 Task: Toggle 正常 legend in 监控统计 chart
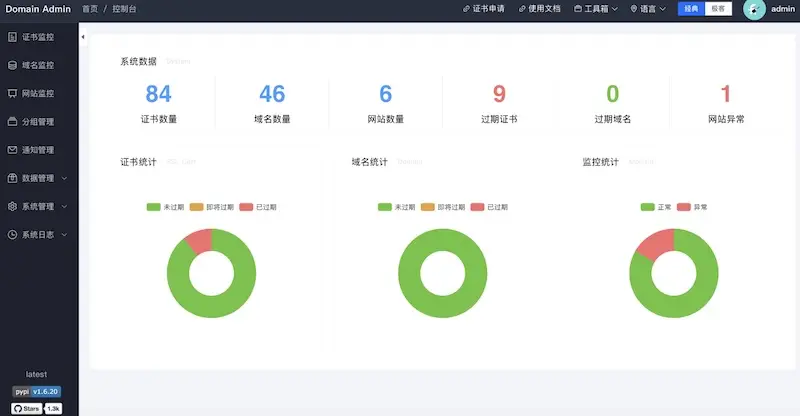pyautogui.click(x=656, y=207)
